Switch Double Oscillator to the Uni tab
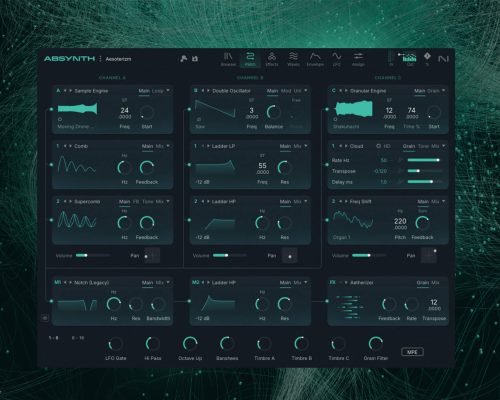Screen dimensions: 500x400 [x=297, y=91]
